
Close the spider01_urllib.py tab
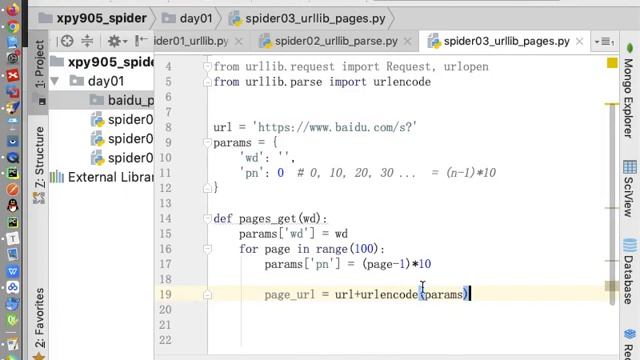click(x=239, y=41)
